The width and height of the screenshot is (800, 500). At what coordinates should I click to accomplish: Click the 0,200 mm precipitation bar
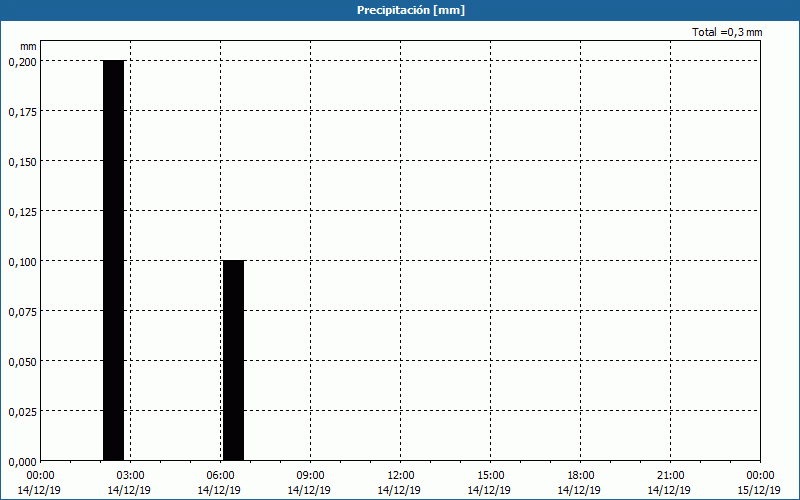(x=113, y=261)
